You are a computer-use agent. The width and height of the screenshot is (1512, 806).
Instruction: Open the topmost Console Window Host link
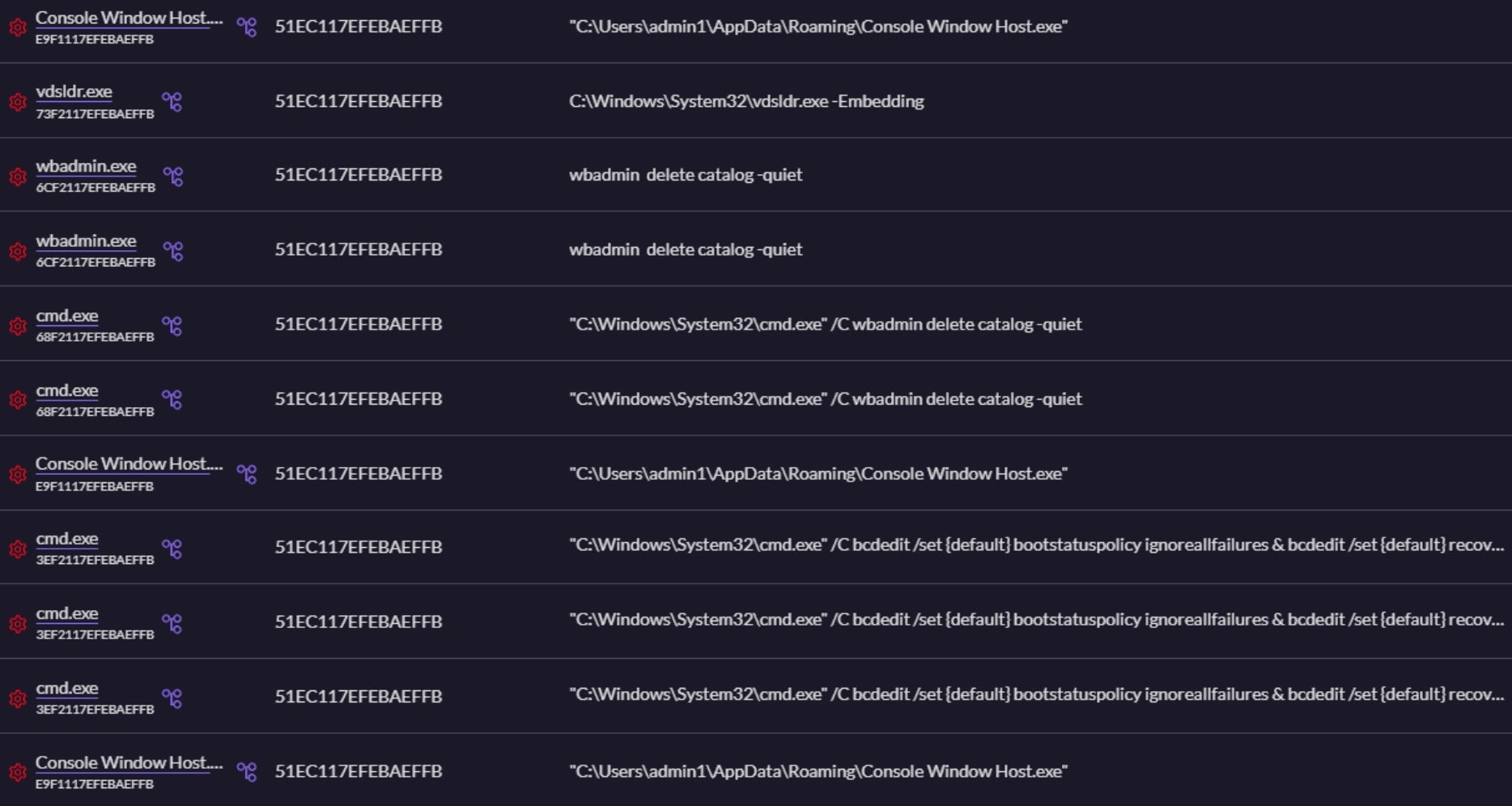[x=128, y=18]
